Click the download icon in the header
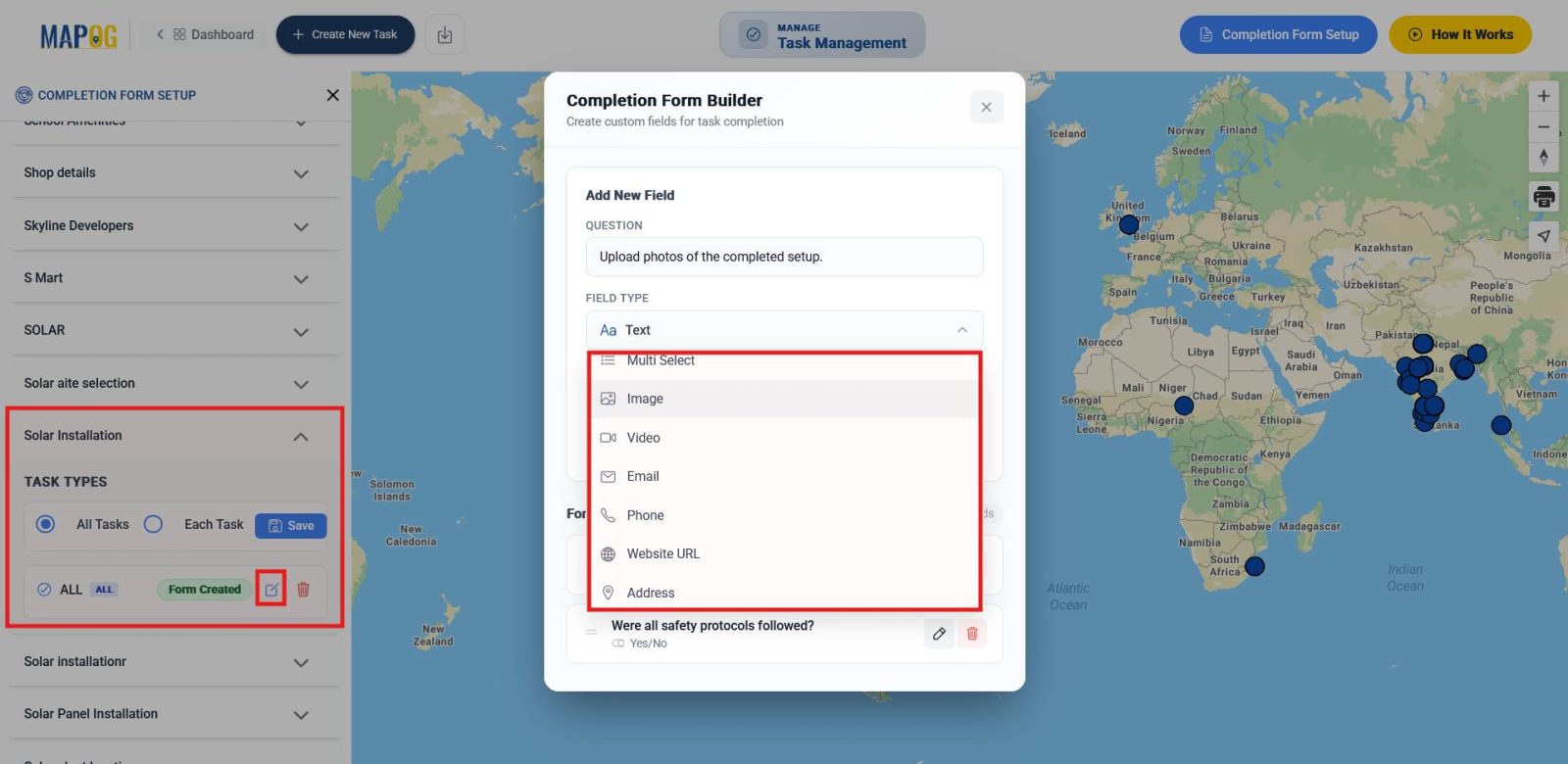Screen dimensions: 1568x764 [x=445, y=34]
